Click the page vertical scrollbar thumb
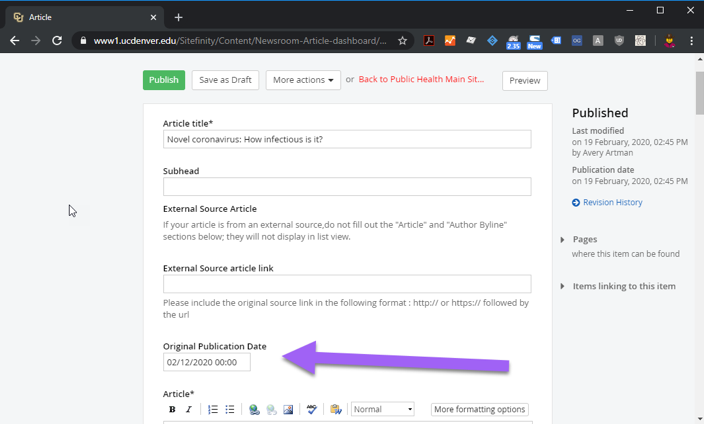Screen dimensions: 704x424 pos(700,93)
